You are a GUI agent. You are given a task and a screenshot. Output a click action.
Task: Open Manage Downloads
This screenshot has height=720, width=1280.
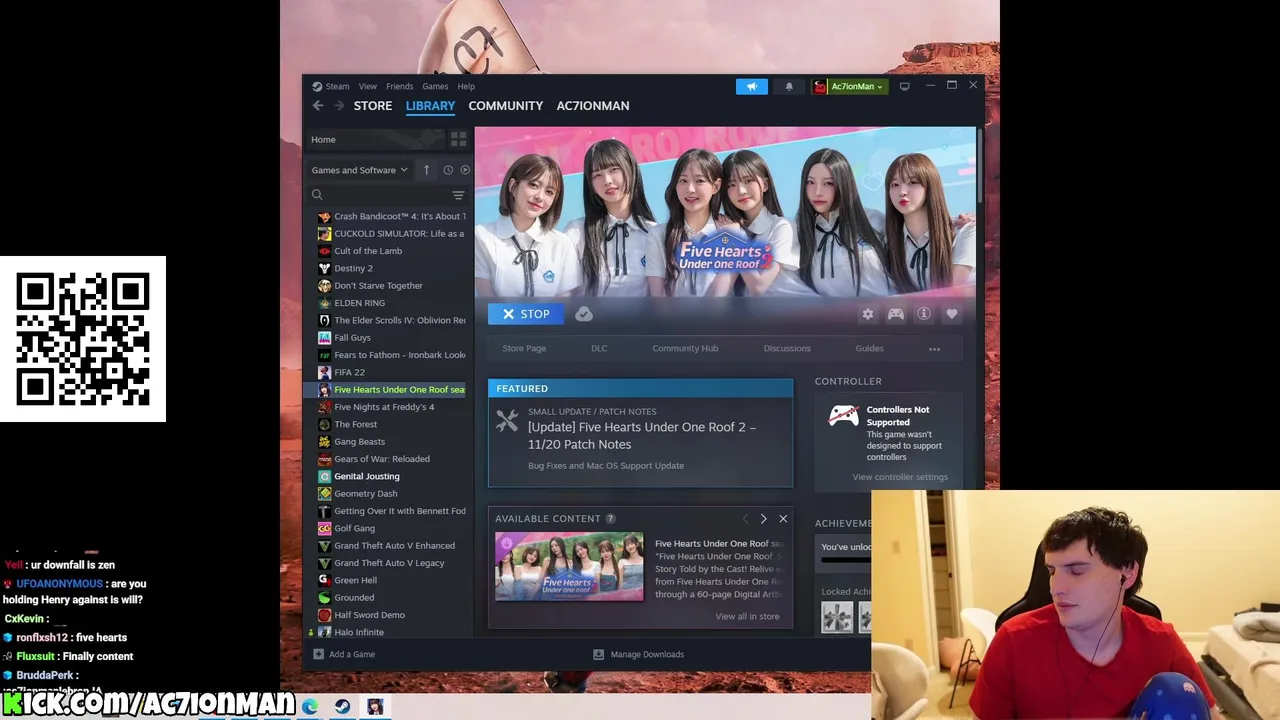638,654
